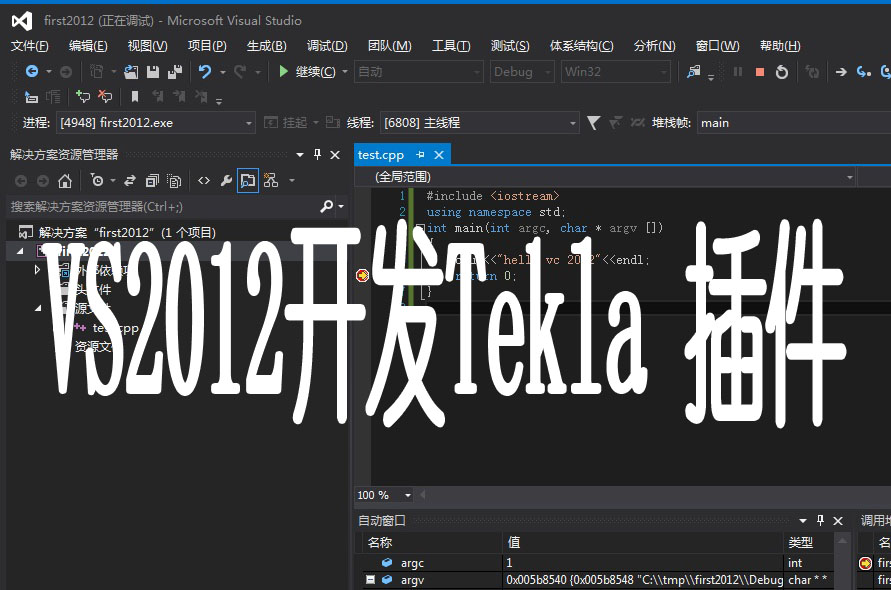Toggle pending changes filter in Solution Explorer
The width and height of the screenshot is (891, 590).
click(x=97, y=181)
